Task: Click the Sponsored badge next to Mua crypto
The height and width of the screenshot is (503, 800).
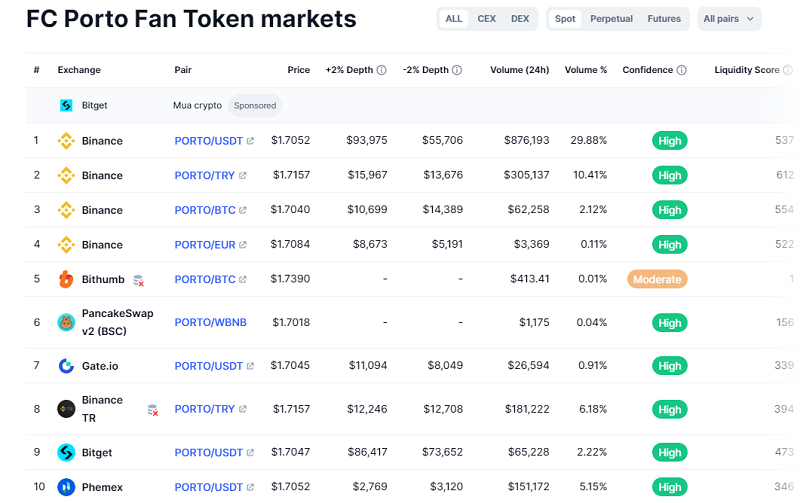Action: click(x=254, y=105)
